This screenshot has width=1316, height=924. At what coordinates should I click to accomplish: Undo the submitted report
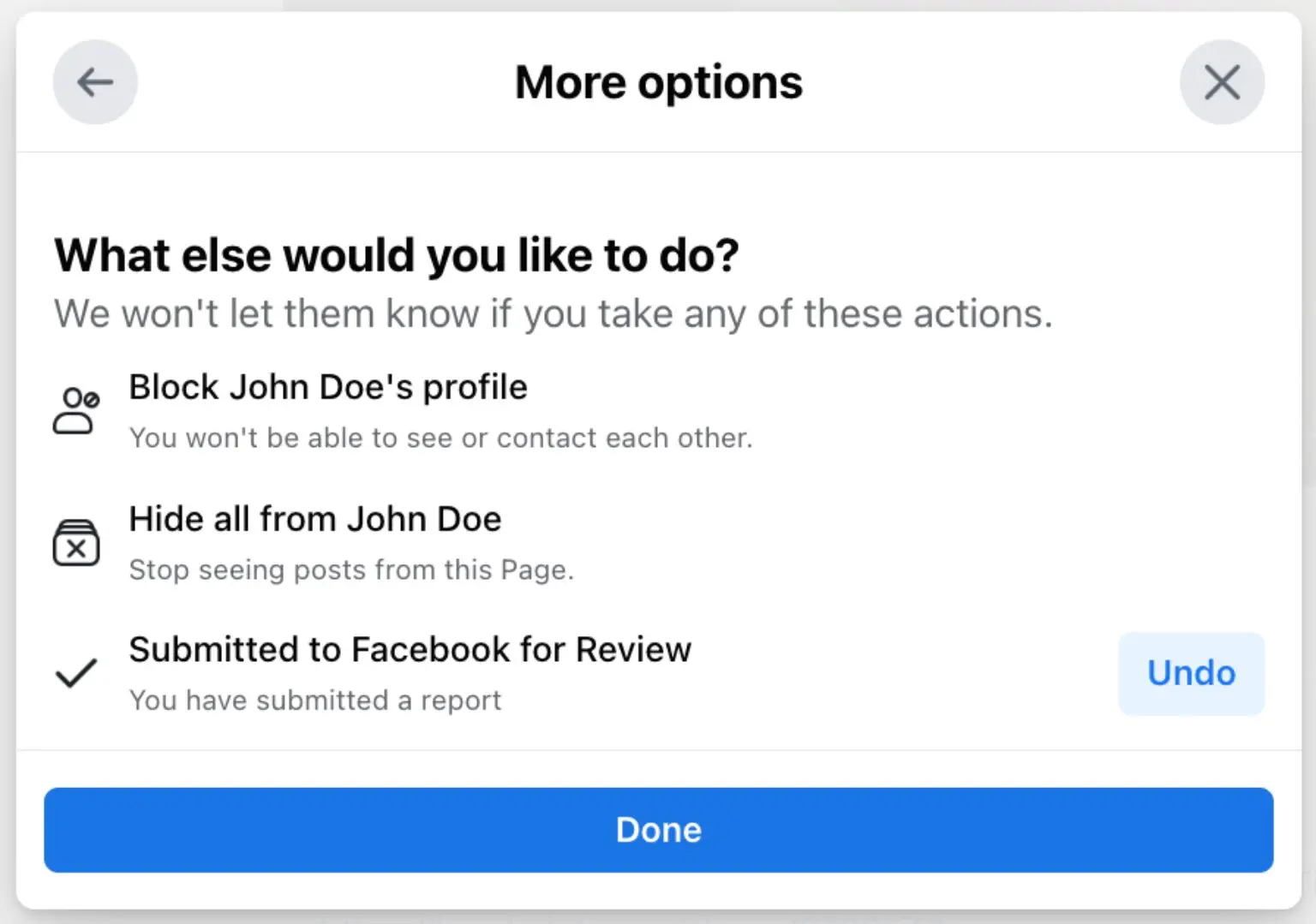point(1191,673)
